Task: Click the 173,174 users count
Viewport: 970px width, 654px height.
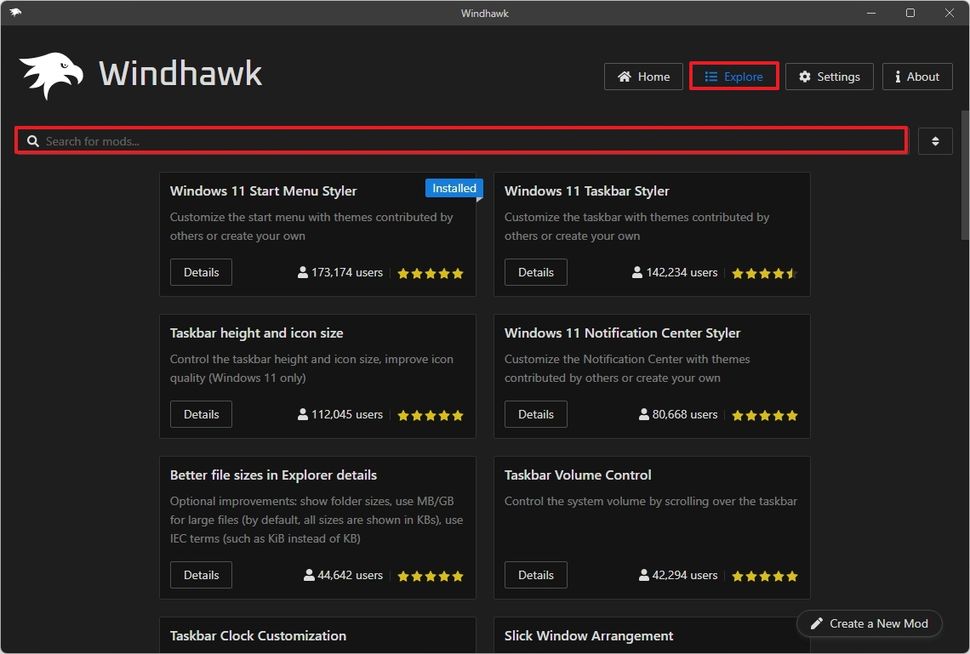Action: tap(347, 272)
